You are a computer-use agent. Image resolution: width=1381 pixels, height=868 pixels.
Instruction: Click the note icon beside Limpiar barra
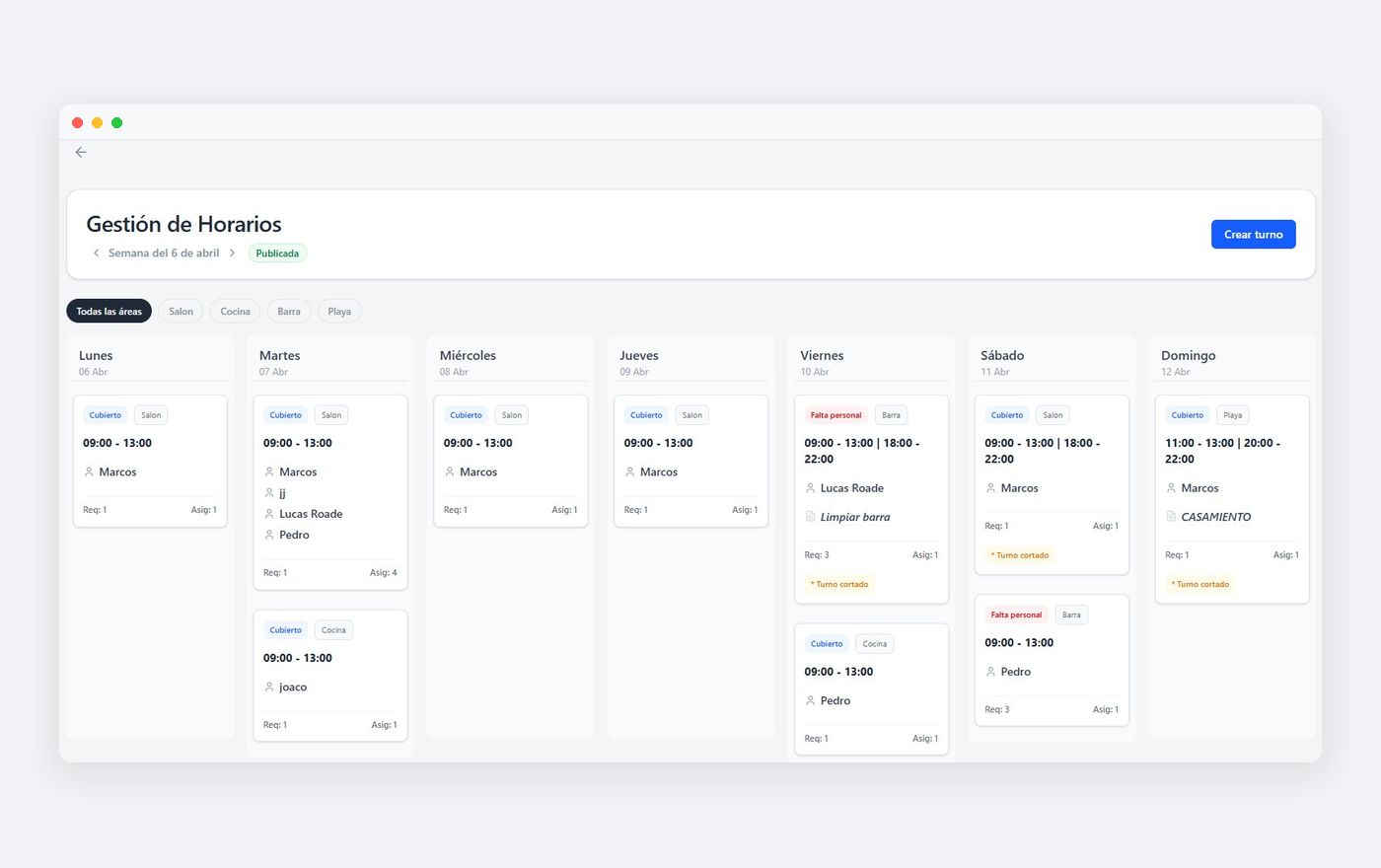point(811,517)
